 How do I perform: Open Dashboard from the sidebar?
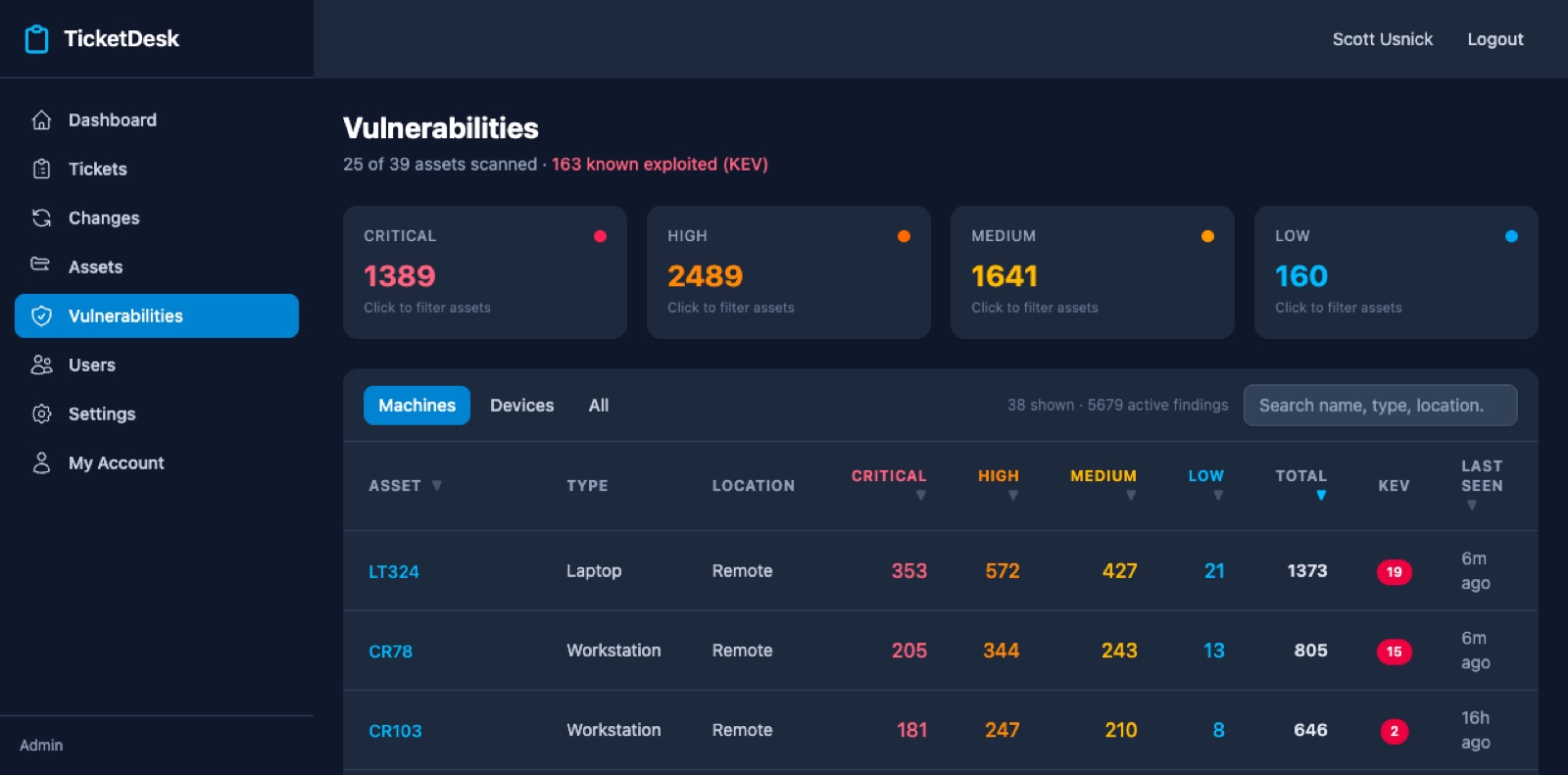(x=157, y=120)
